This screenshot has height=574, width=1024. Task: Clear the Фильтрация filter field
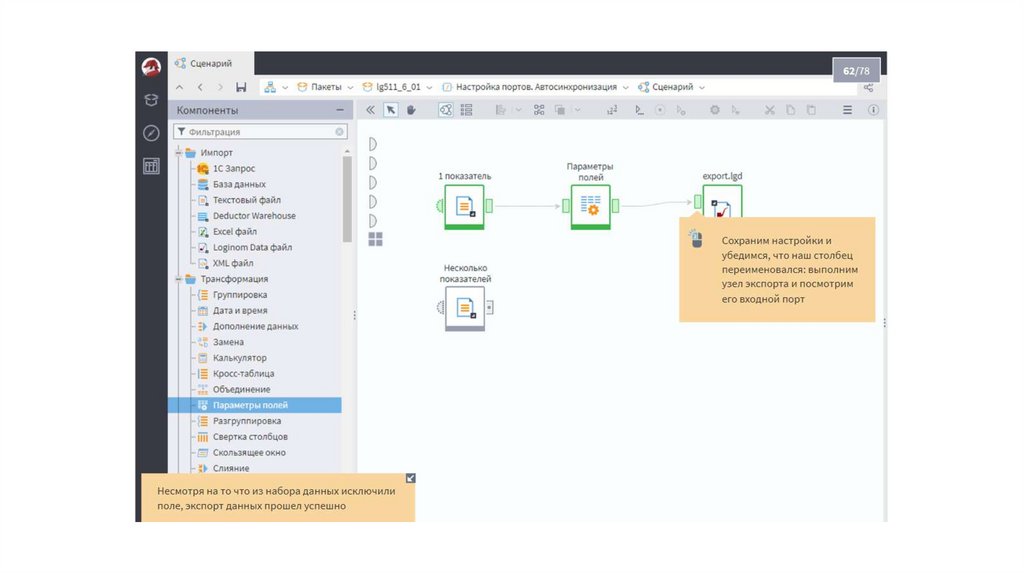pyautogui.click(x=339, y=132)
